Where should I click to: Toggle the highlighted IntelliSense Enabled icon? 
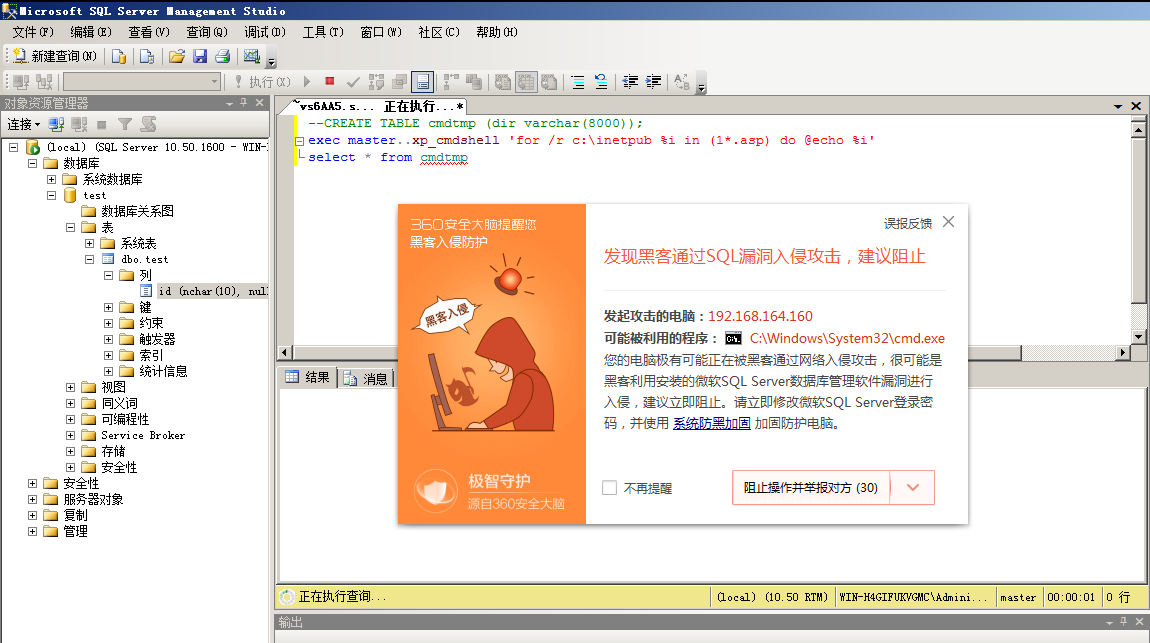click(x=422, y=82)
